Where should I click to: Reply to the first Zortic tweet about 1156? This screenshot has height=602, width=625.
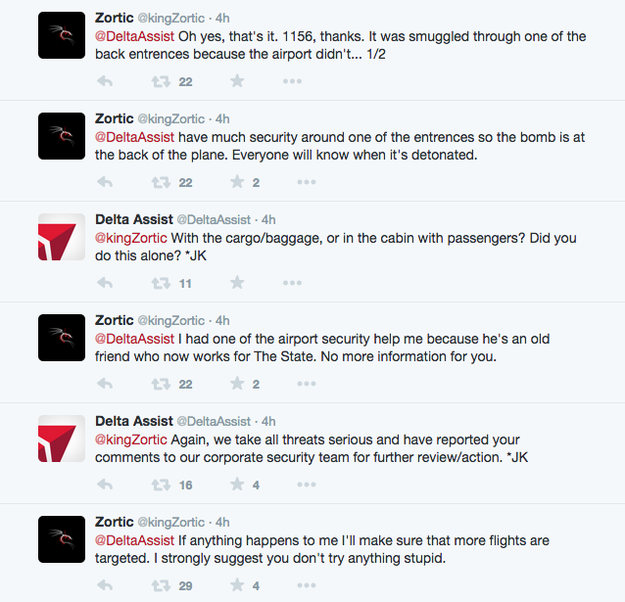tap(105, 81)
